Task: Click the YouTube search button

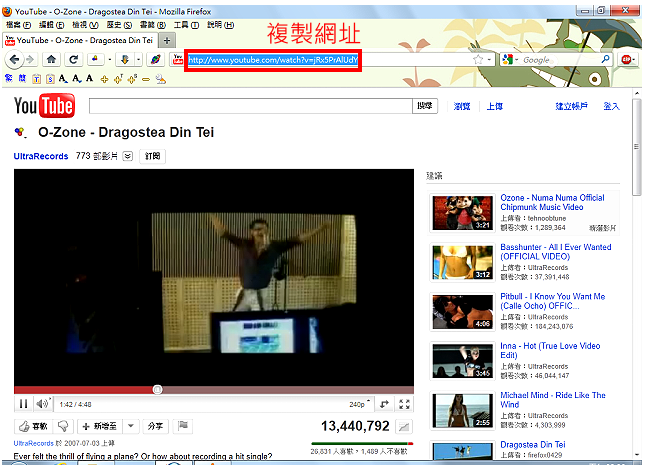Action: (425, 106)
